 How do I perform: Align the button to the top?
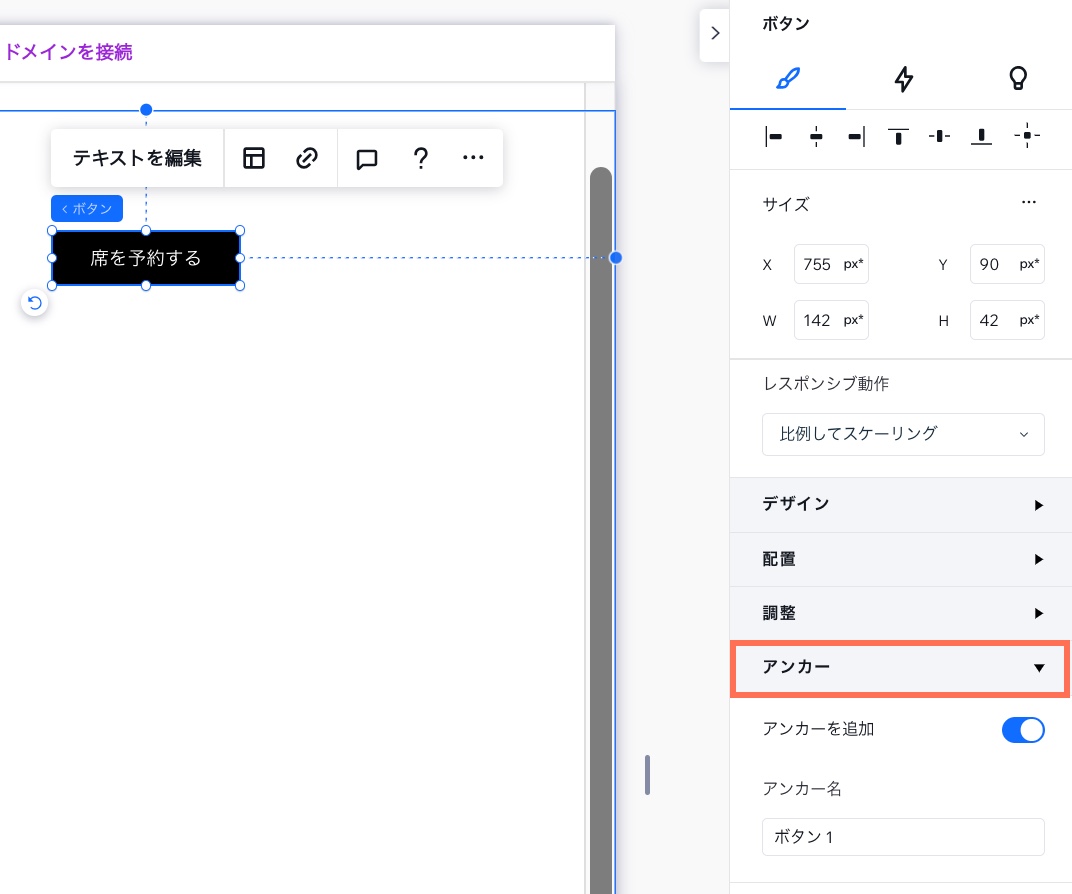[898, 136]
